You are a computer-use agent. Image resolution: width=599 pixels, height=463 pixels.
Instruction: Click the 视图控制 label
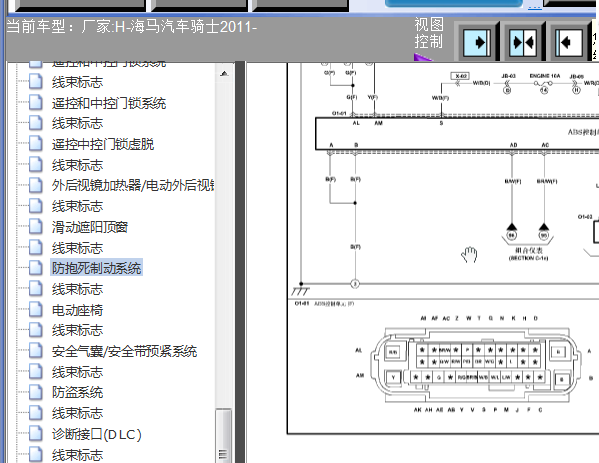click(429, 33)
